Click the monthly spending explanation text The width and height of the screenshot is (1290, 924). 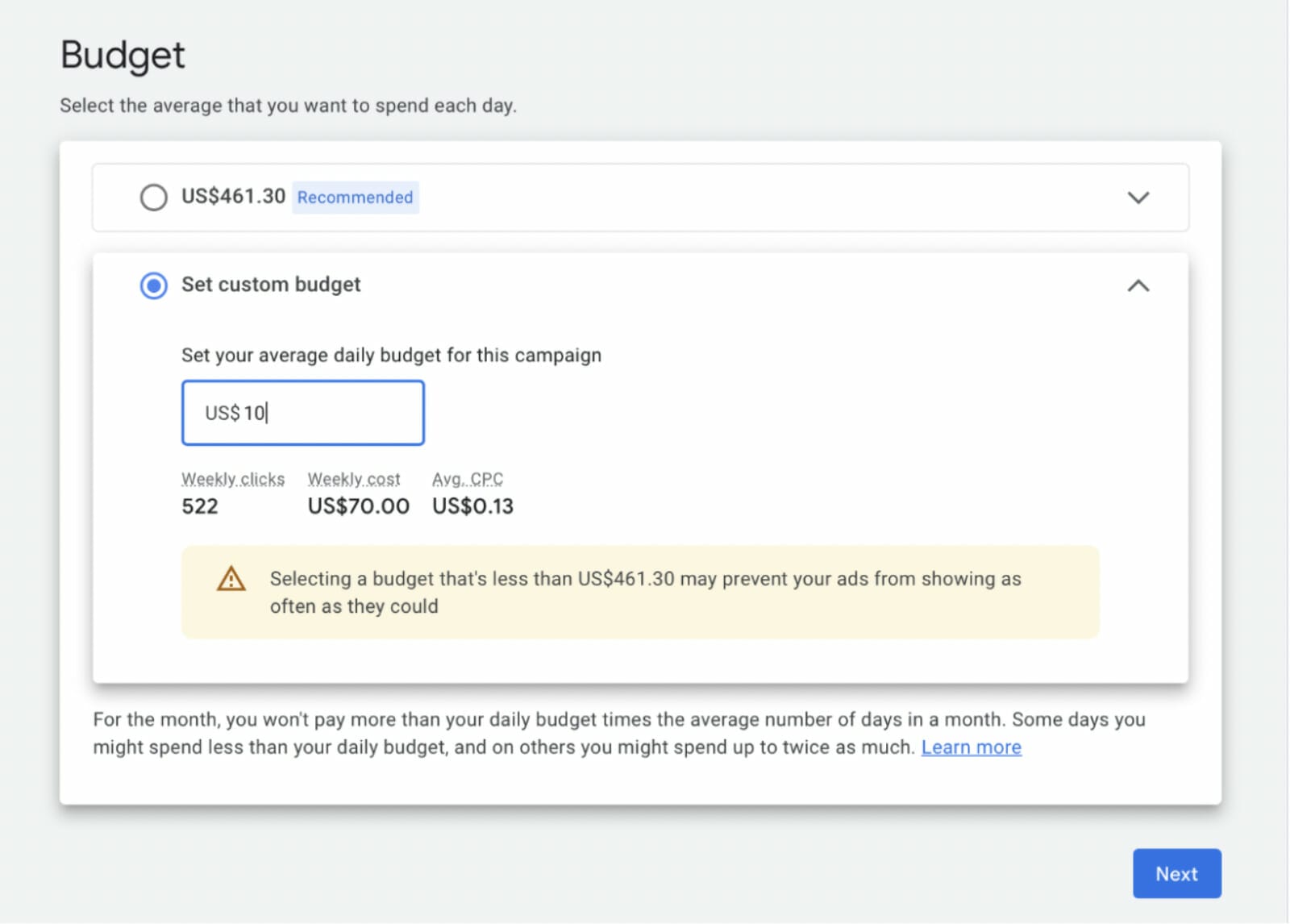[618, 733]
